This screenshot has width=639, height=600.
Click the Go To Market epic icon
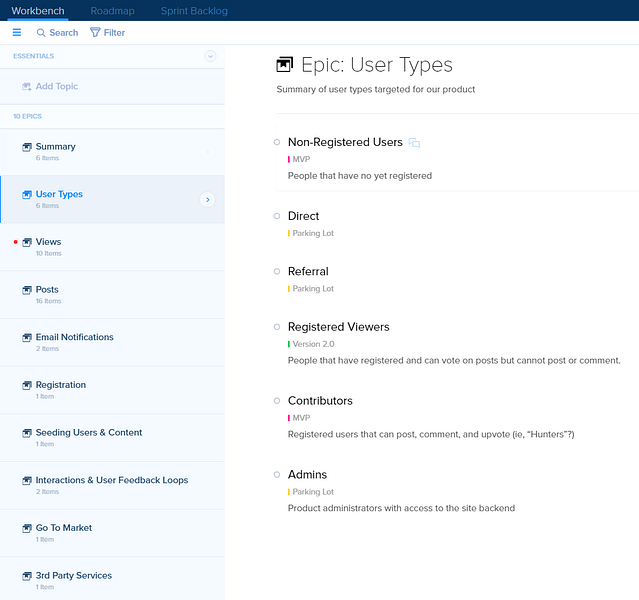point(27,528)
